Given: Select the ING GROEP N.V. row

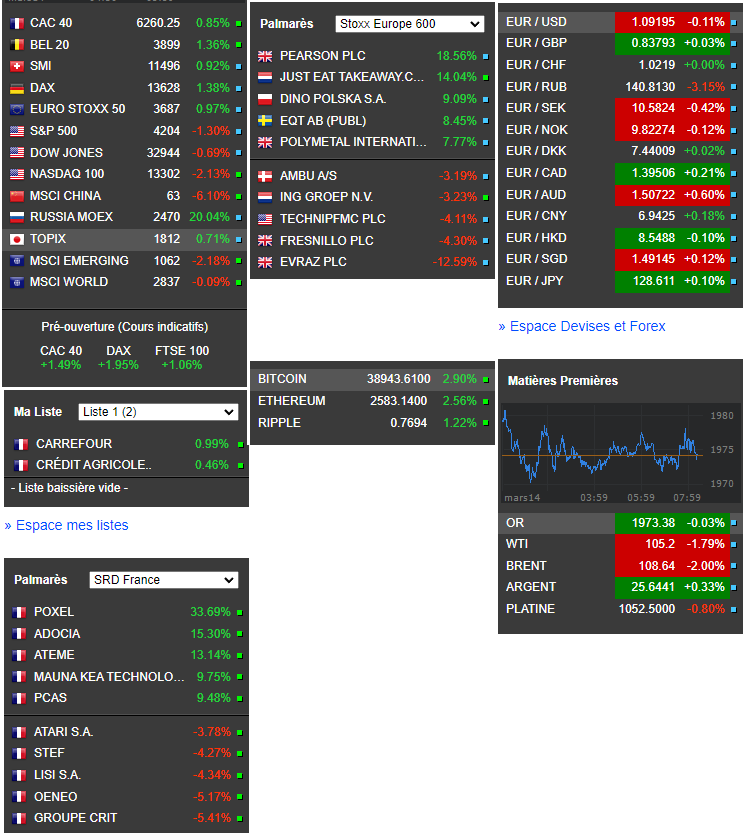Looking at the screenshot, I should (x=372, y=197).
